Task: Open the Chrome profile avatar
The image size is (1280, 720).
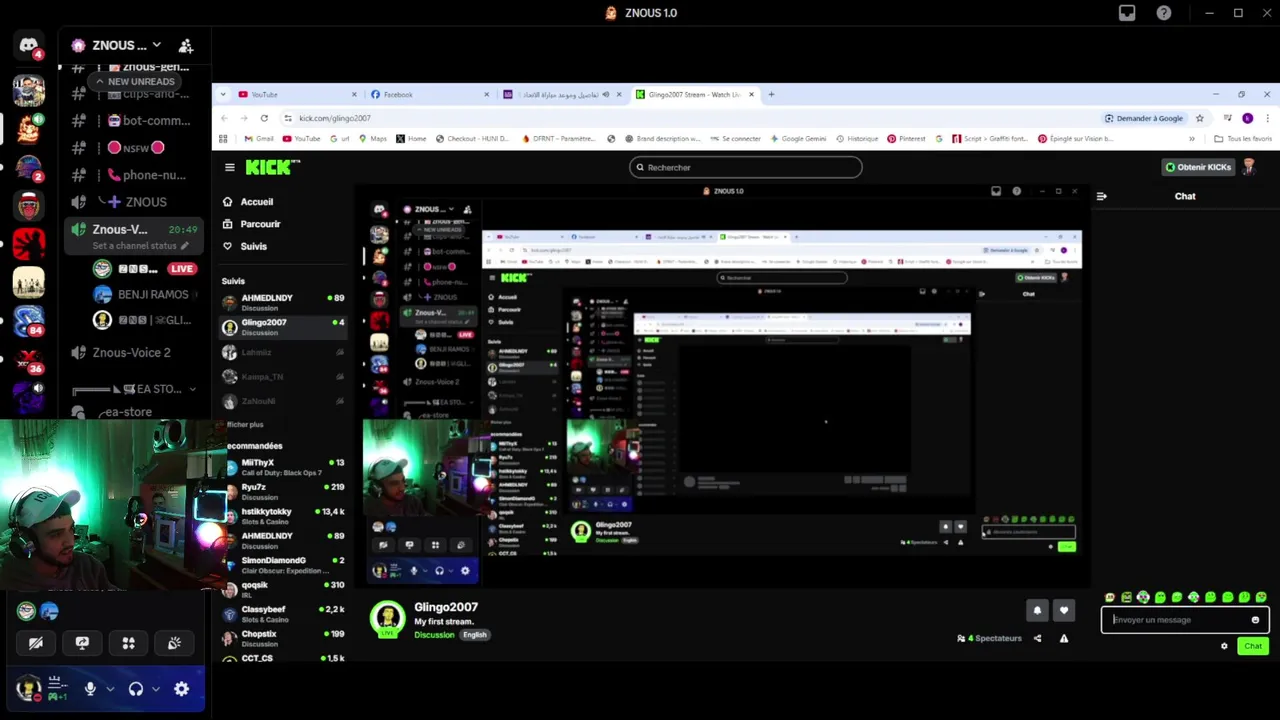Action: click(1247, 118)
